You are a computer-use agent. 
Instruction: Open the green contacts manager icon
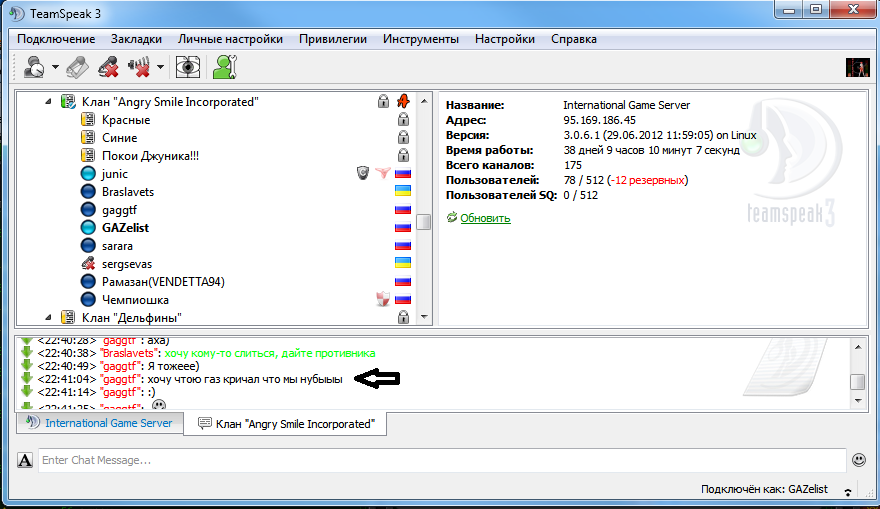pyautogui.click(x=225, y=67)
